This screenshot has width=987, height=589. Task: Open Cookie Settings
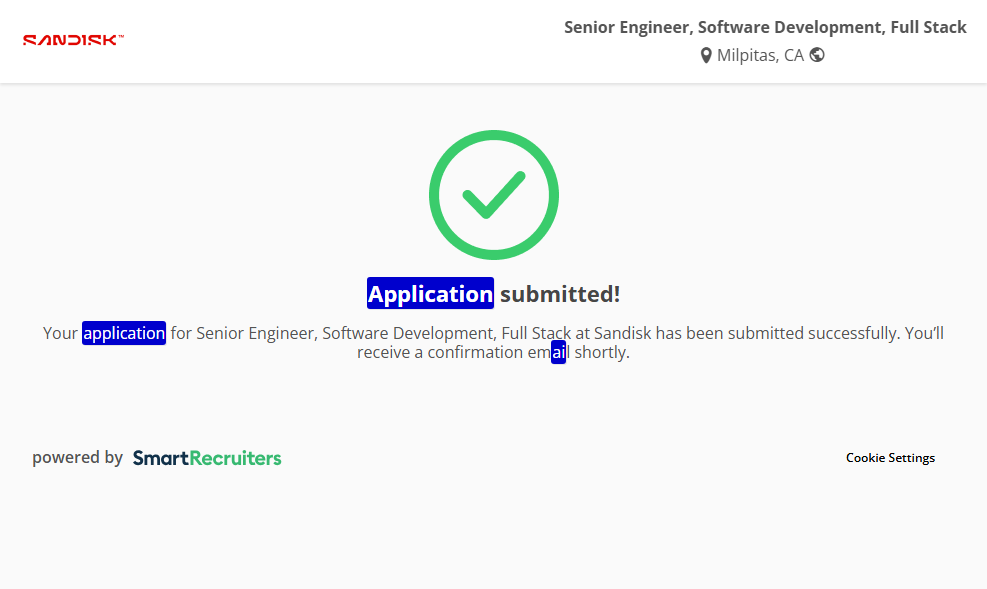pos(890,458)
